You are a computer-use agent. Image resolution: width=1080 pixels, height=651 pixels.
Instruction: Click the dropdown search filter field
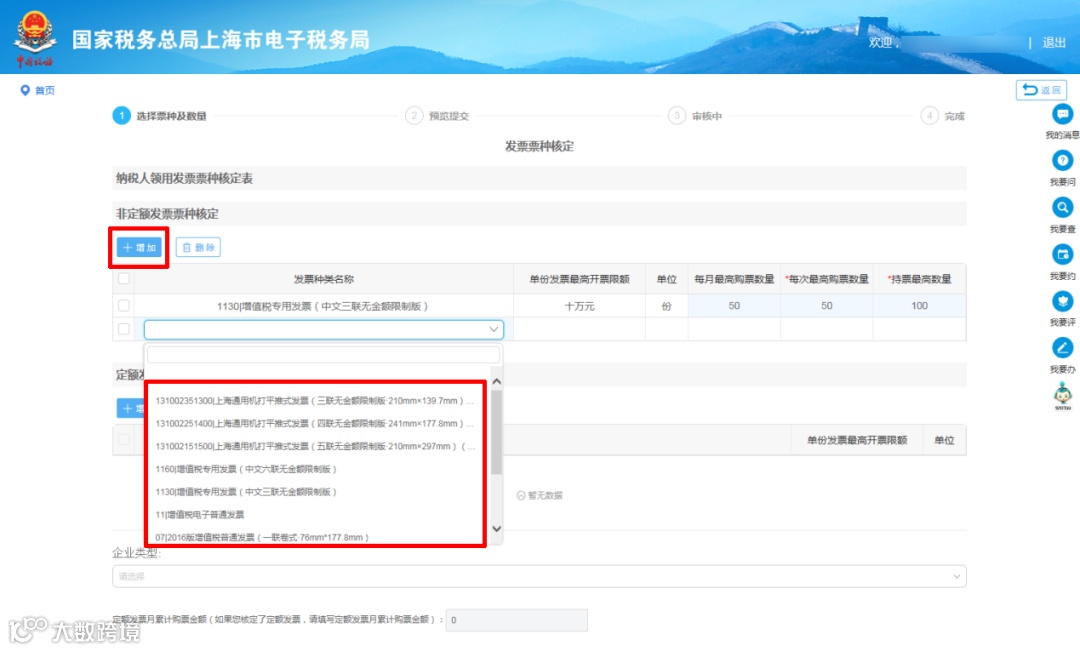323,355
